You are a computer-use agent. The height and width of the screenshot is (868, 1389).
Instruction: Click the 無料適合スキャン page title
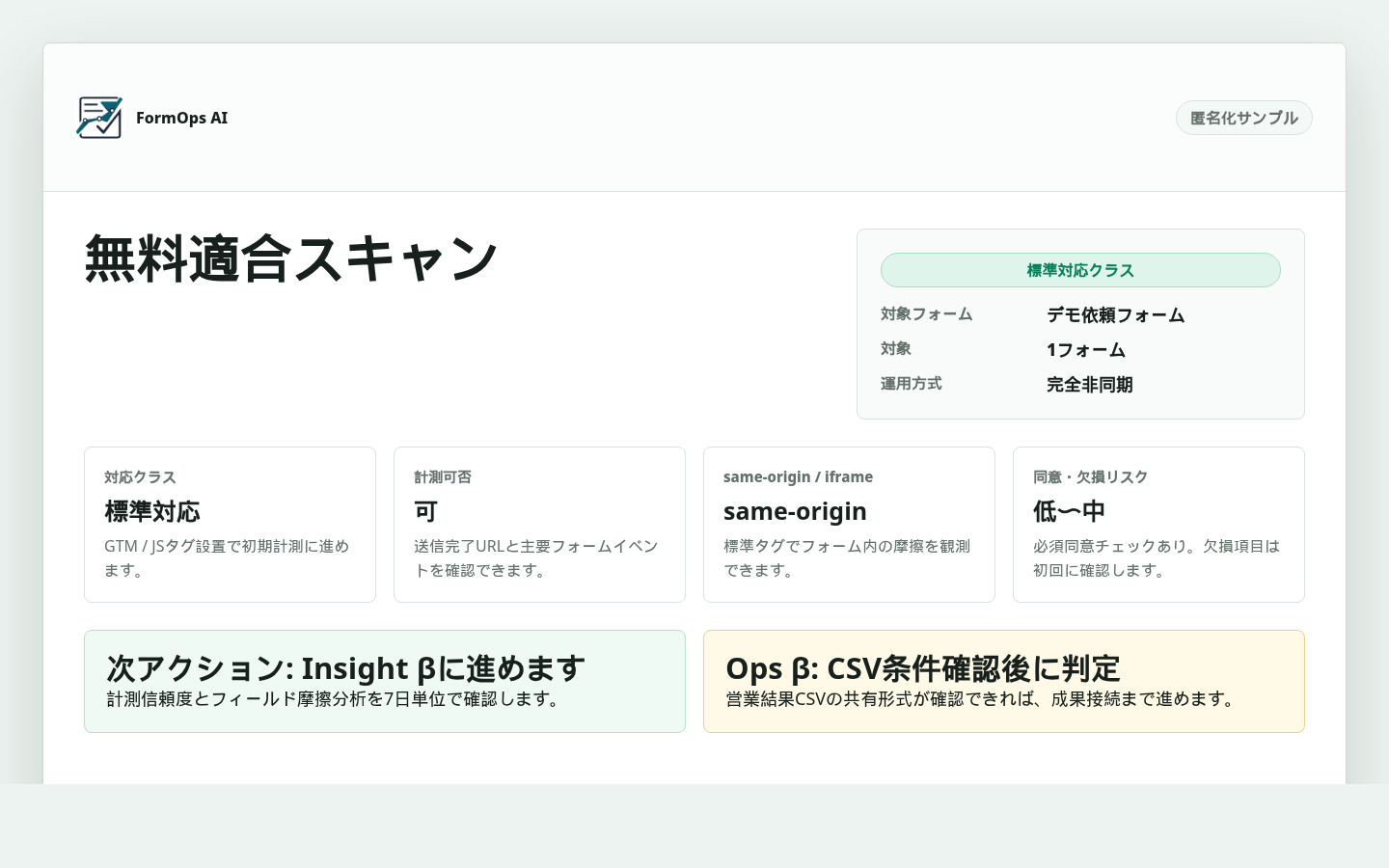(291, 257)
